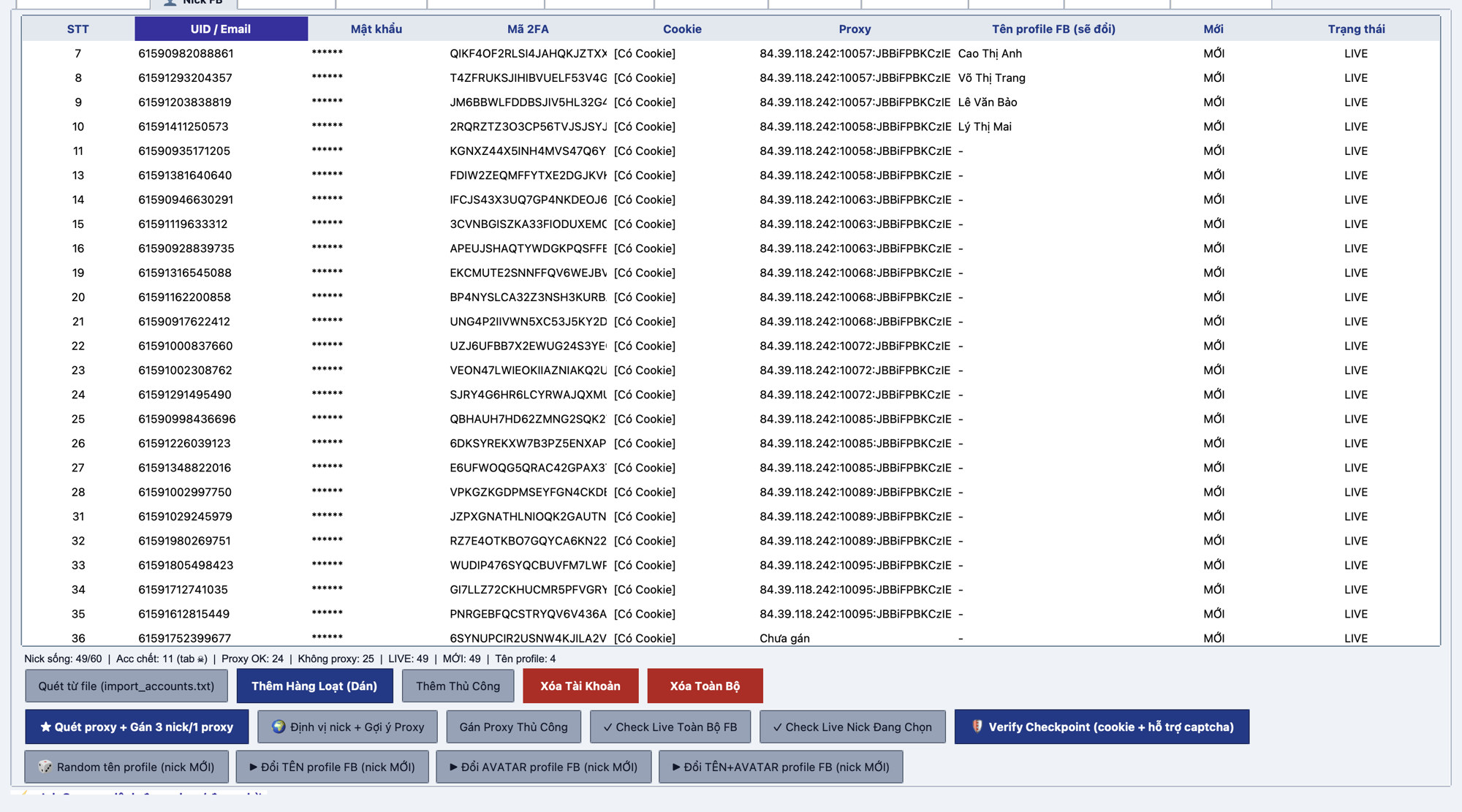The width and height of the screenshot is (1462, 812).
Task: Click 2FA code UZJ6UFBB7X2EWUG24S3YE
Action: pyautogui.click(x=528, y=346)
